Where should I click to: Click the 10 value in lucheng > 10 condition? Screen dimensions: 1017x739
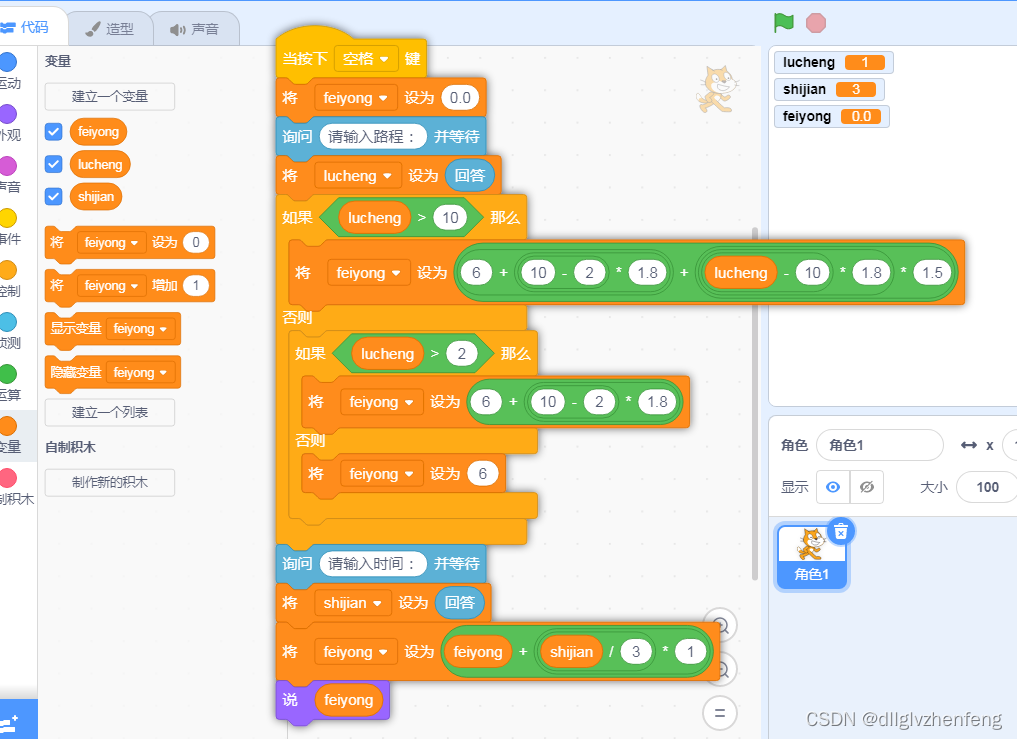(450, 217)
